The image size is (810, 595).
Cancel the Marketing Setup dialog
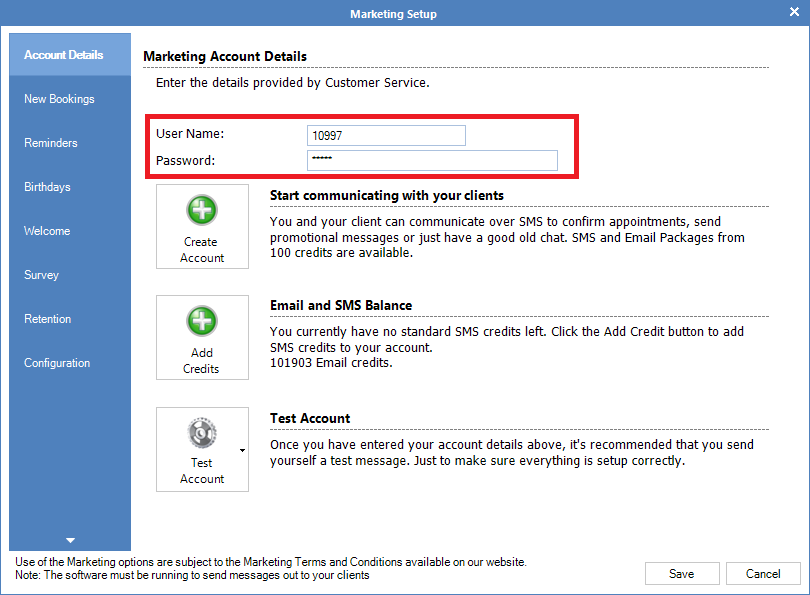(763, 573)
